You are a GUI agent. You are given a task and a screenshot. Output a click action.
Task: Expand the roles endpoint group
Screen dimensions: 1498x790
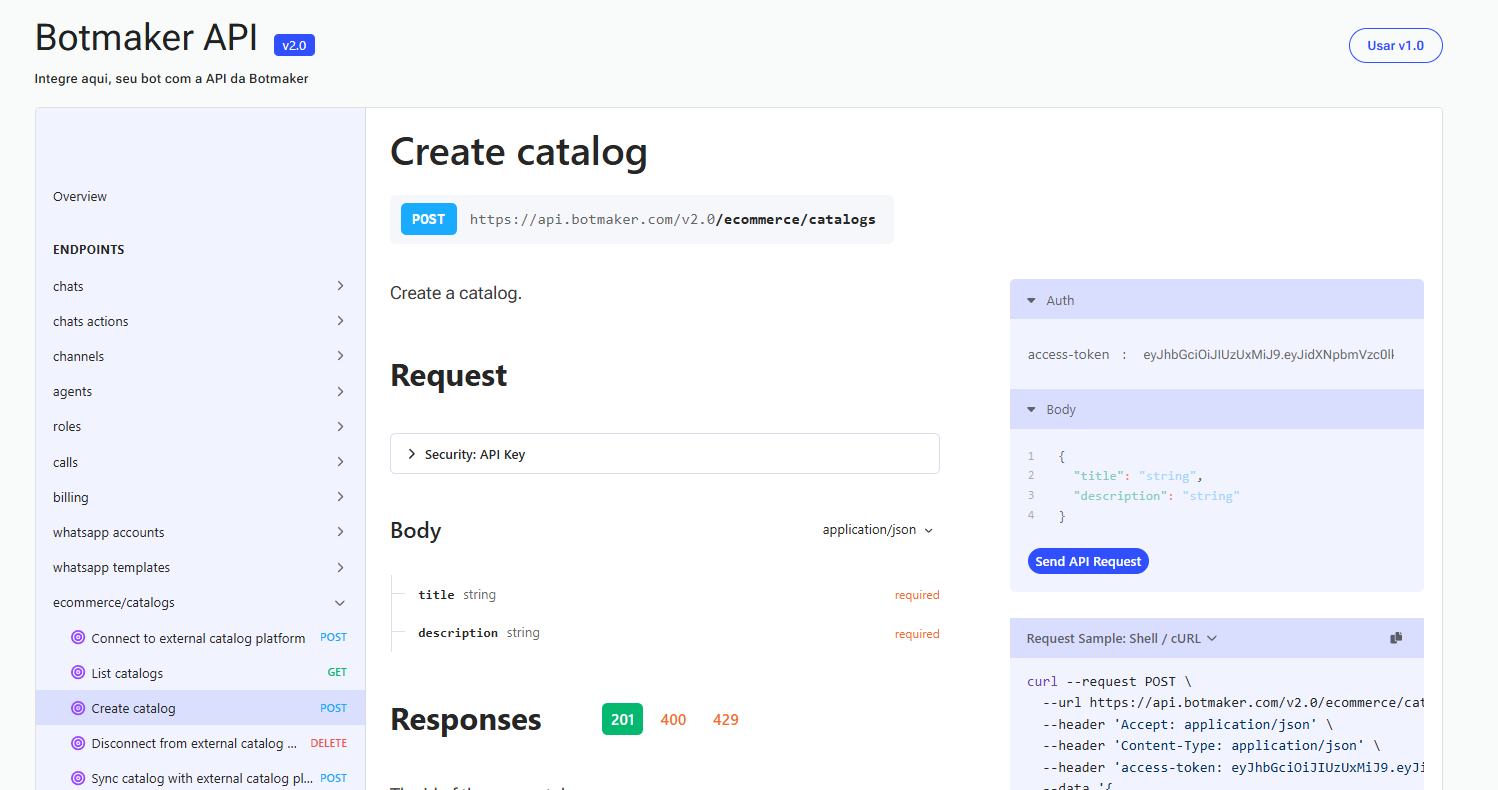(x=200, y=426)
